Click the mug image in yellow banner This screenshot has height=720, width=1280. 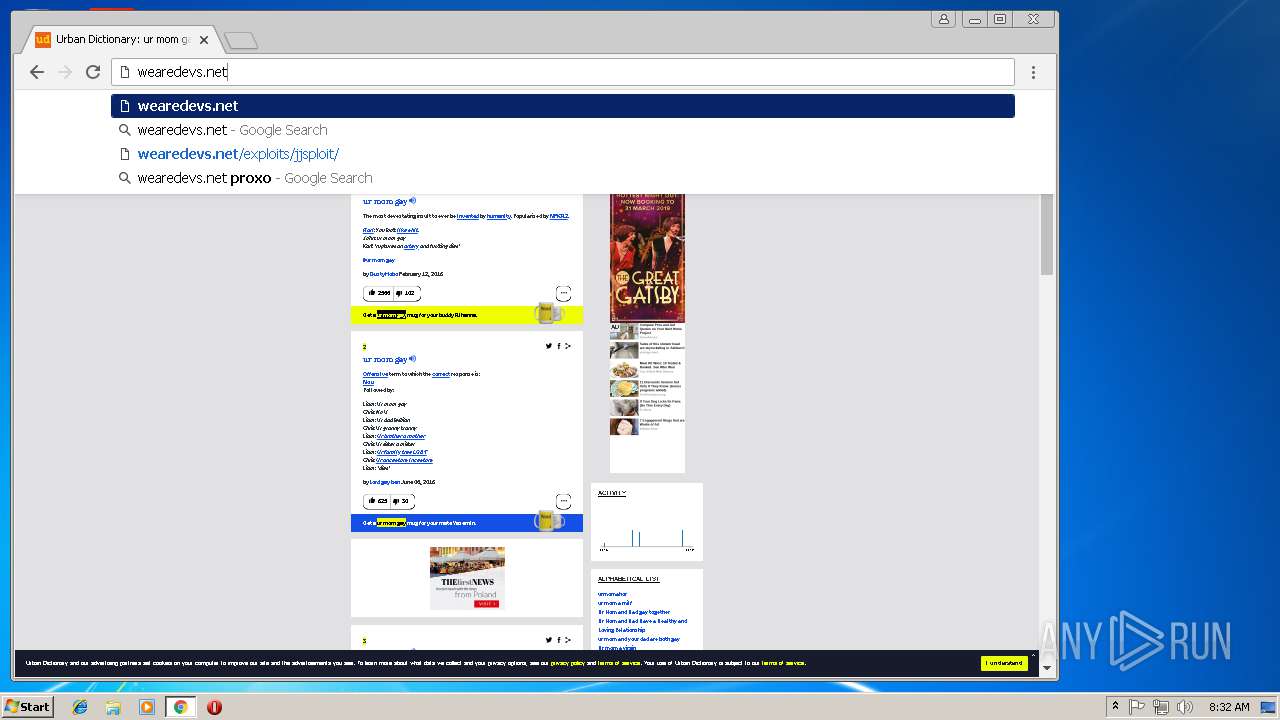[548, 313]
